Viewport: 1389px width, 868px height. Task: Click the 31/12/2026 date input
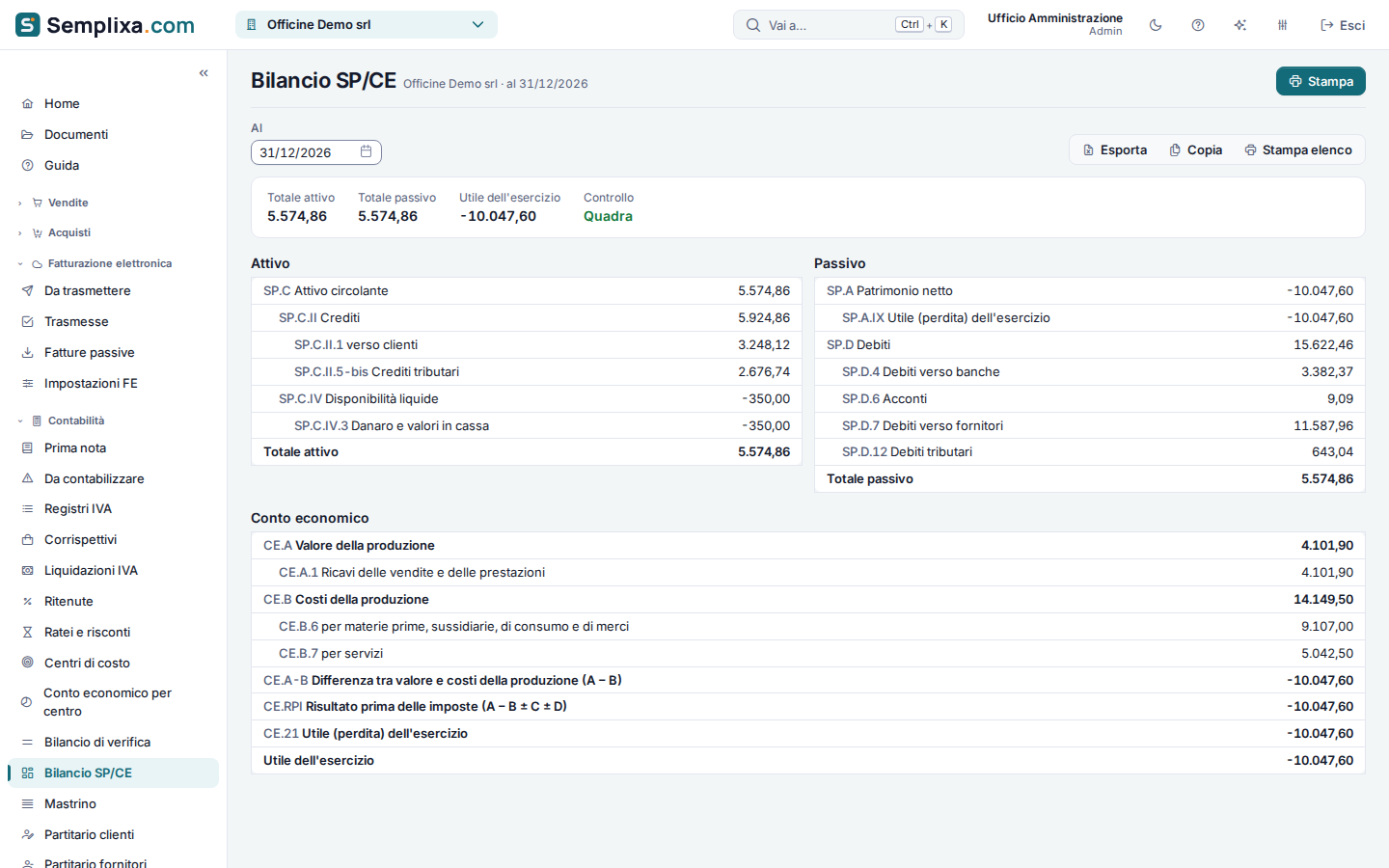point(316,152)
